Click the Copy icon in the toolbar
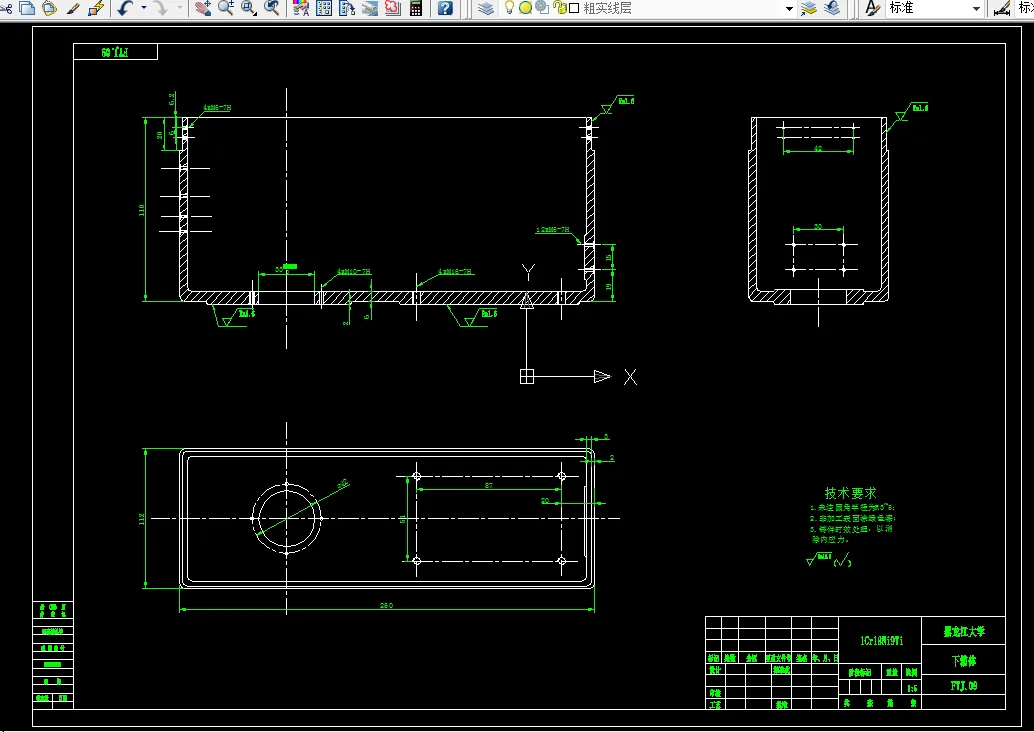 [27, 8]
